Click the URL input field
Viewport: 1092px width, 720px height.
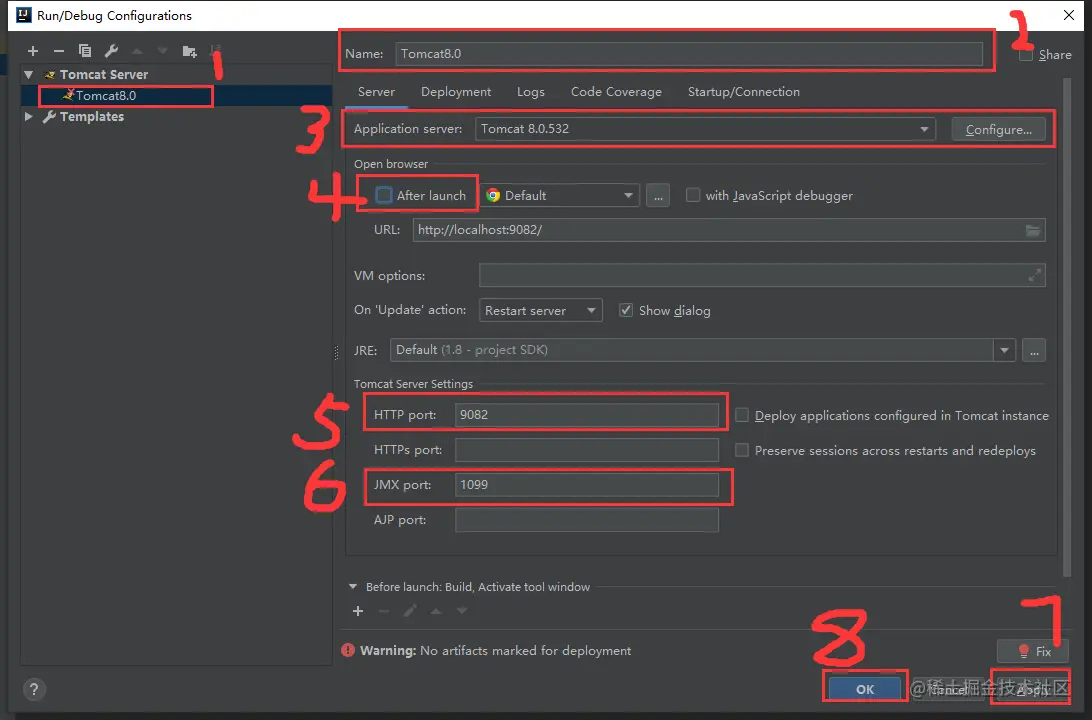click(x=729, y=230)
